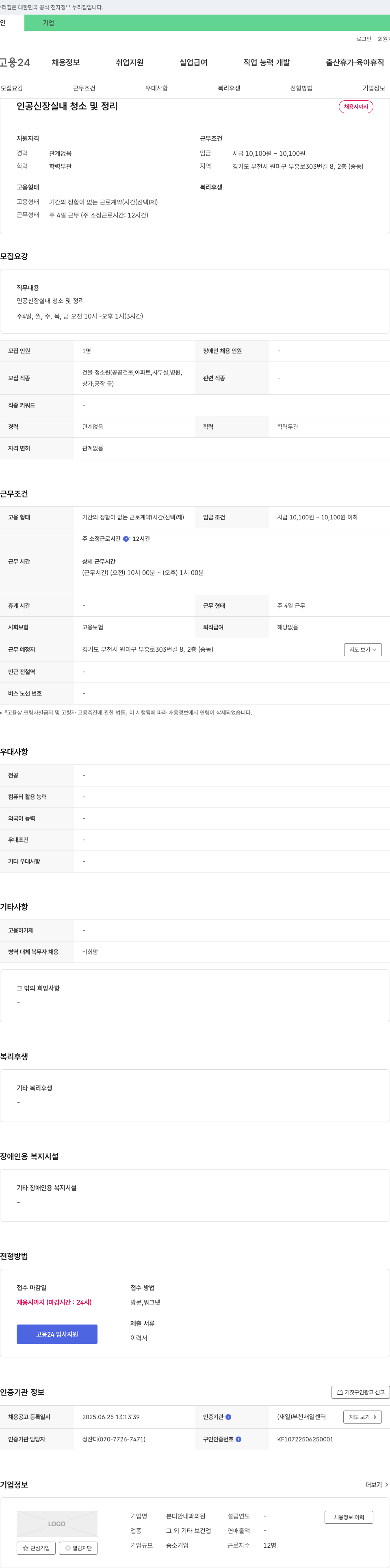Jump to 기업정보 section tab

tap(374, 88)
